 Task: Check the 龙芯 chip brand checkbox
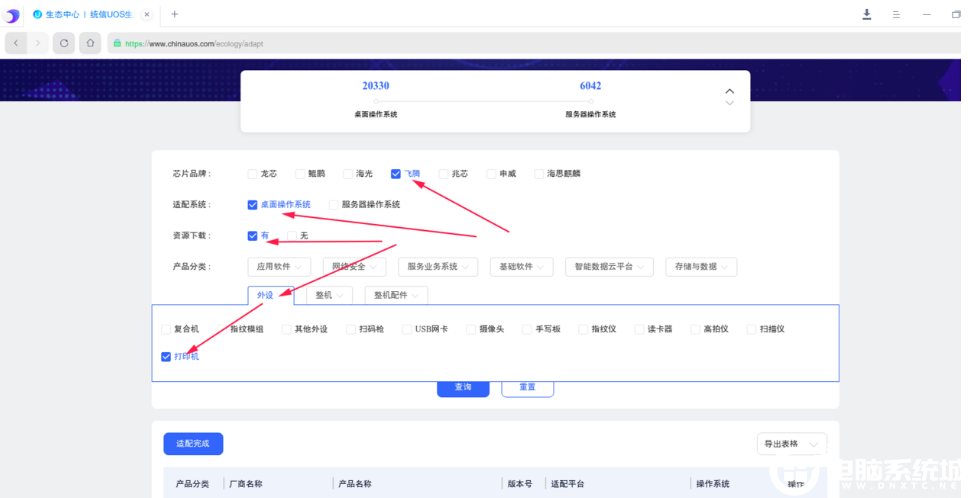click(x=253, y=174)
